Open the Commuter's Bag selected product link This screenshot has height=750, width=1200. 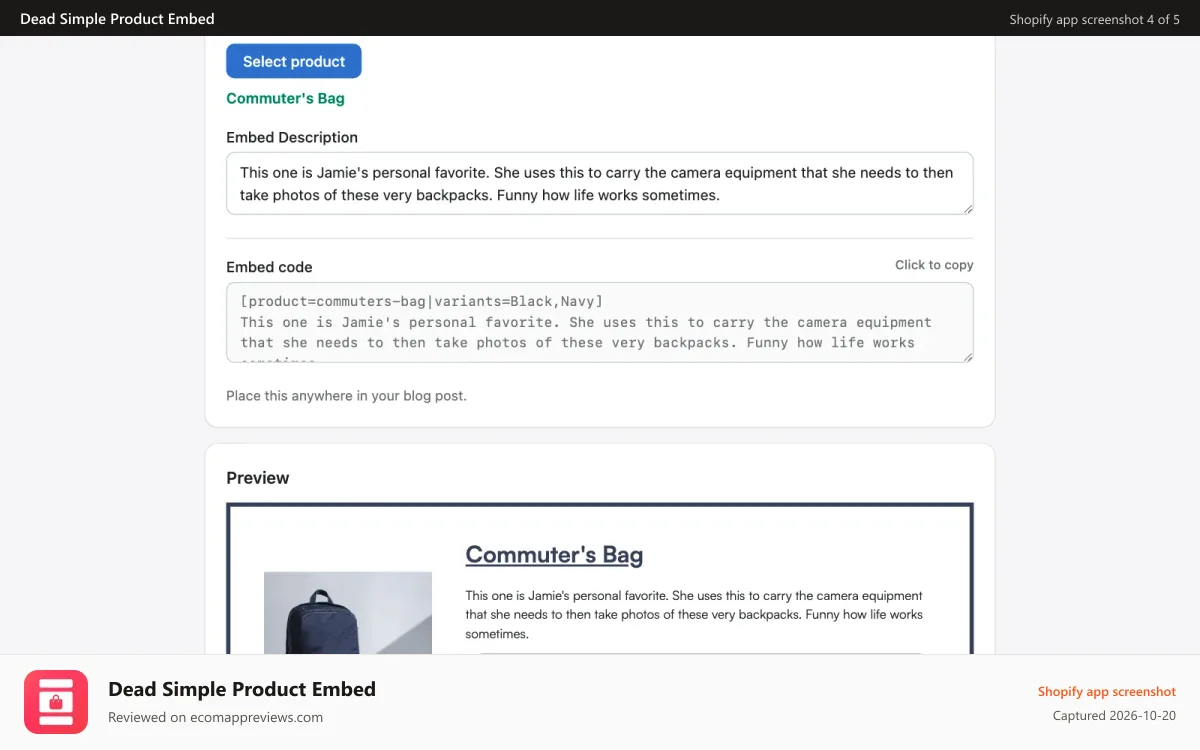click(285, 98)
